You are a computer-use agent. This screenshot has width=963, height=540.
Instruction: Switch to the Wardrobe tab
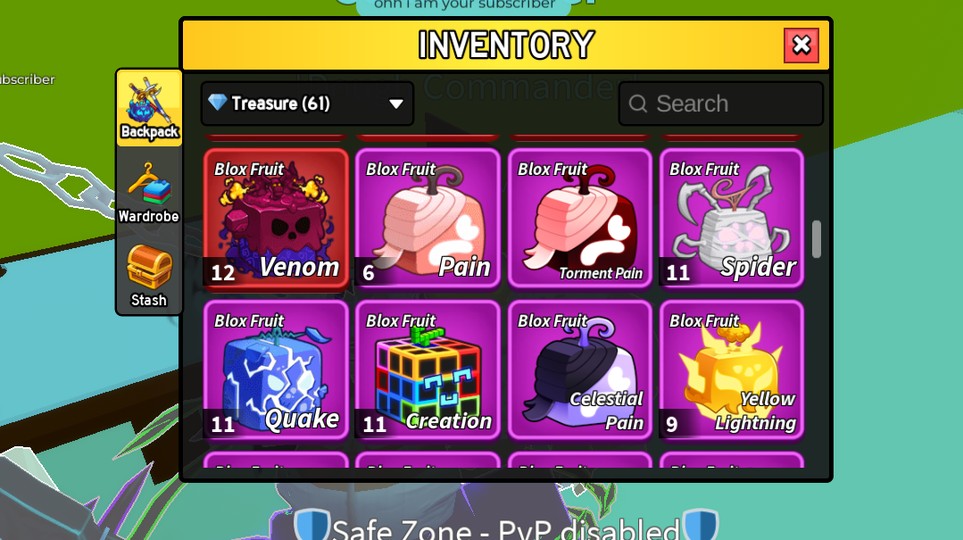(149, 193)
